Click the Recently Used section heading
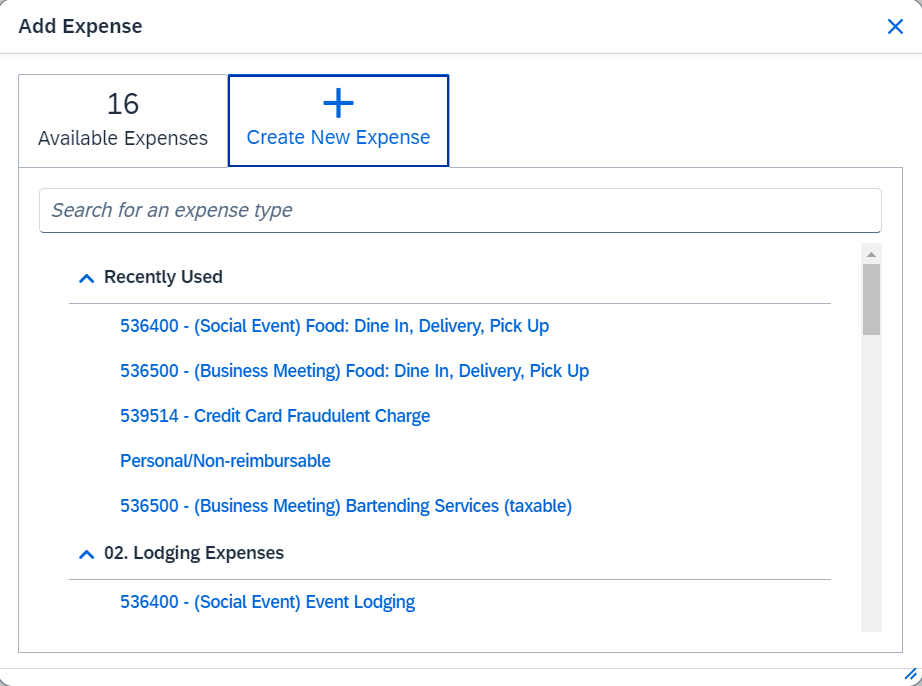This screenshot has height=686, width=922. point(163,277)
